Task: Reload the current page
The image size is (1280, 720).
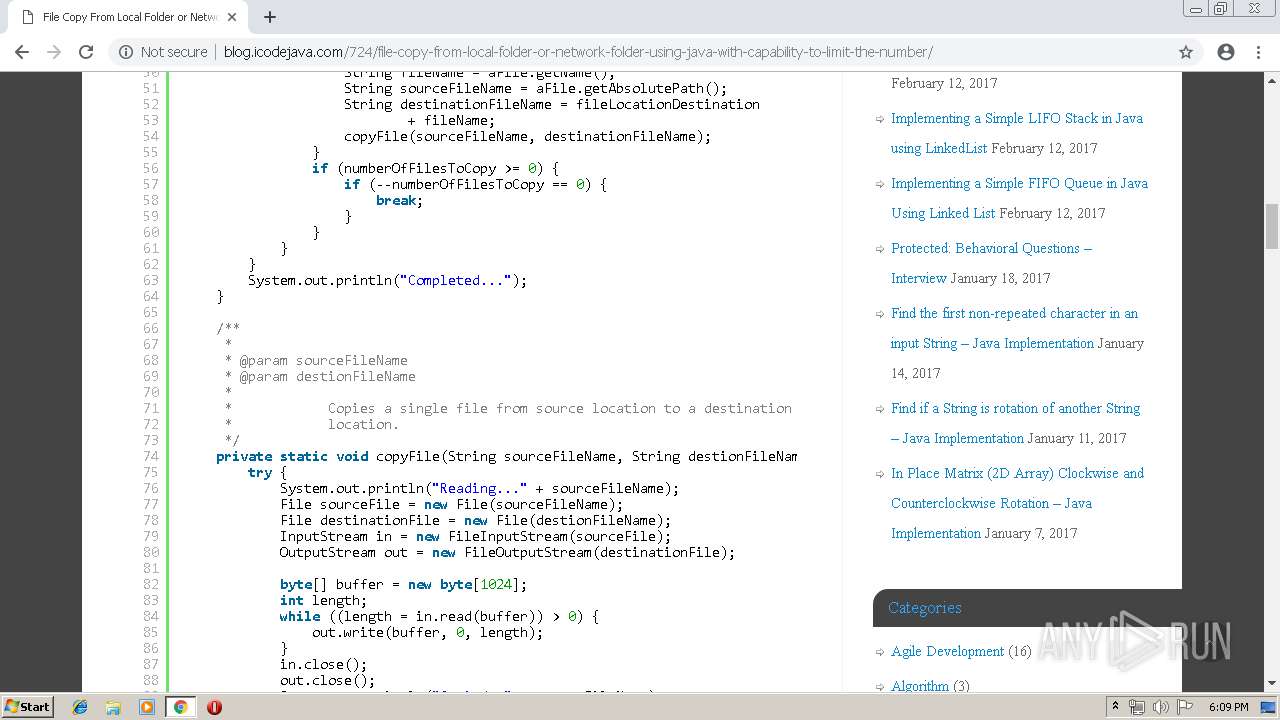Action: click(86, 52)
